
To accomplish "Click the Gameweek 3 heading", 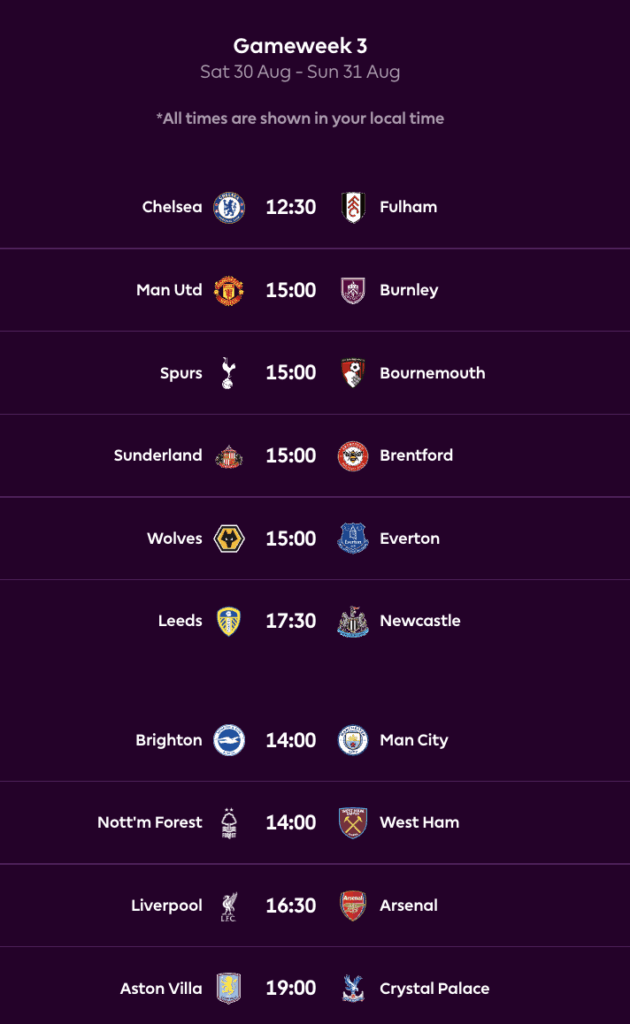I will (x=300, y=45).
